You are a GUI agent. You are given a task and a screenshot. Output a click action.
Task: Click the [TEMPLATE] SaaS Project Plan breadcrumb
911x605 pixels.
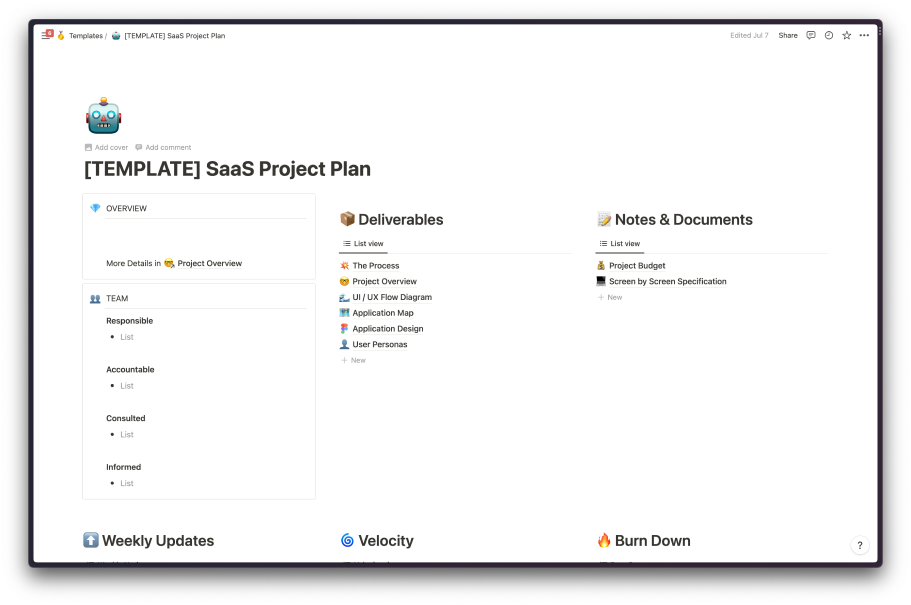(175, 35)
